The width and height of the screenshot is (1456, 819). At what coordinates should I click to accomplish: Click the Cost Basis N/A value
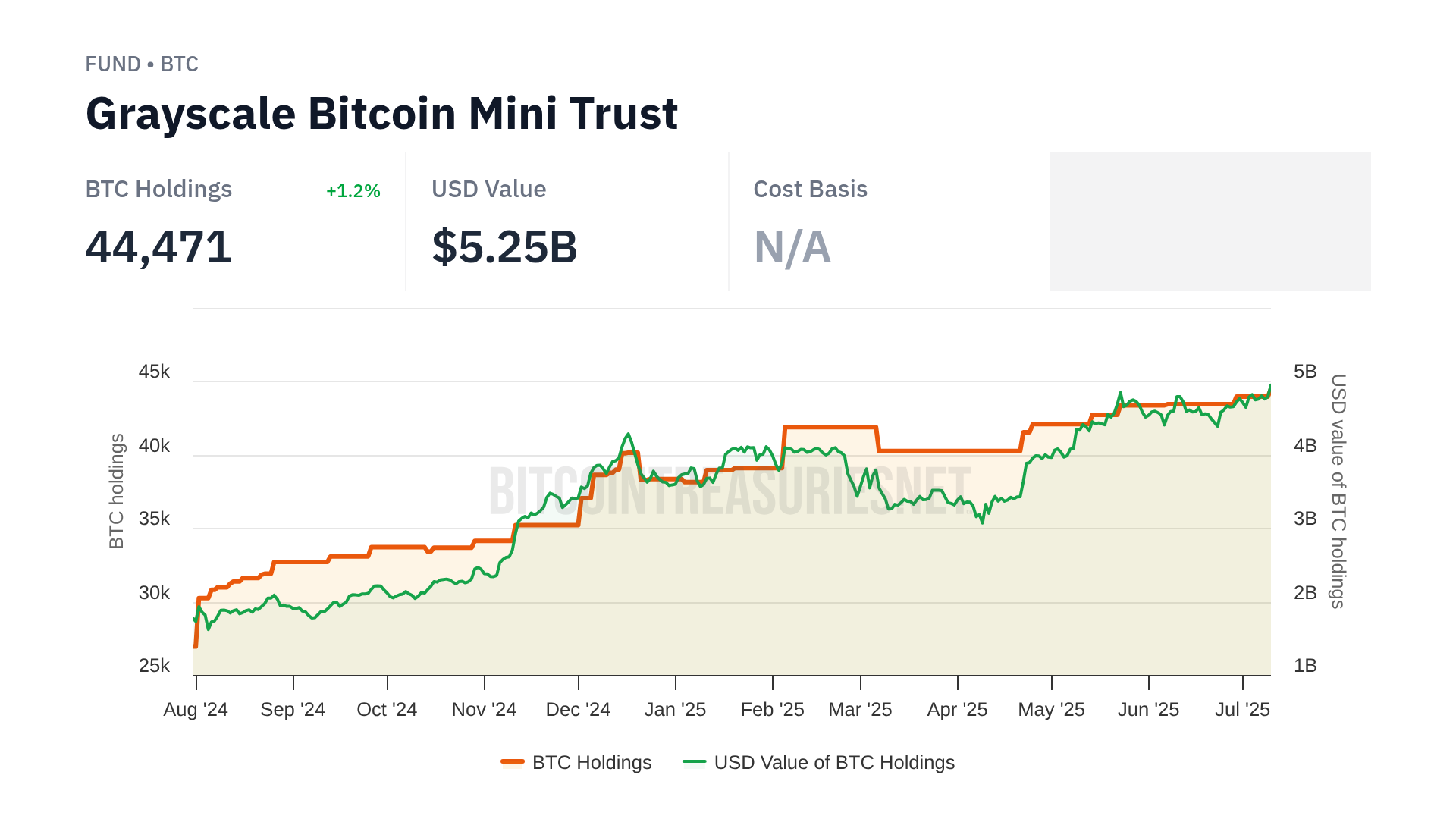792,247
